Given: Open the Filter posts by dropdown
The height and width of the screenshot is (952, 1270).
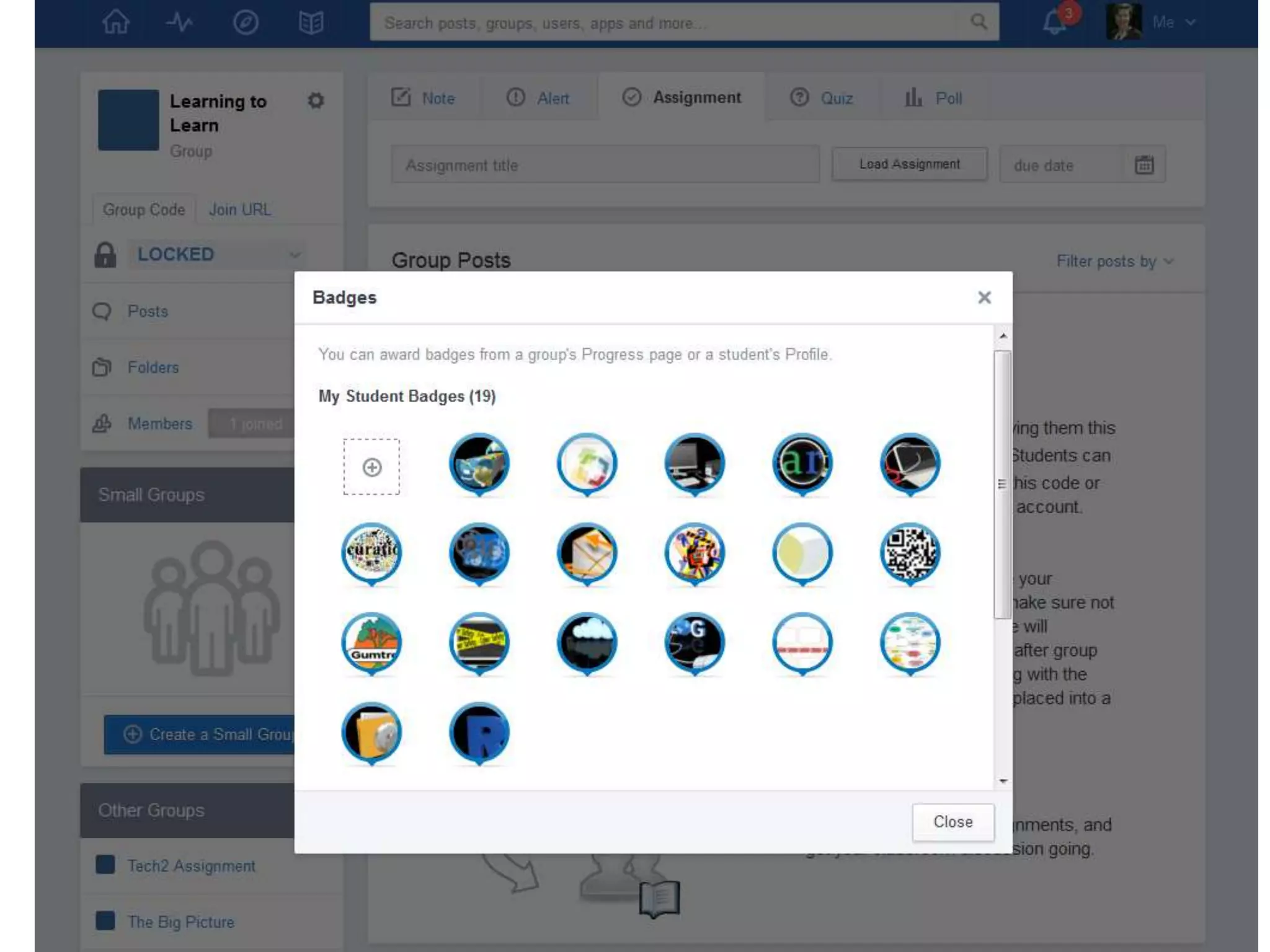Looking at the screenshot, I should [1114, 262].
